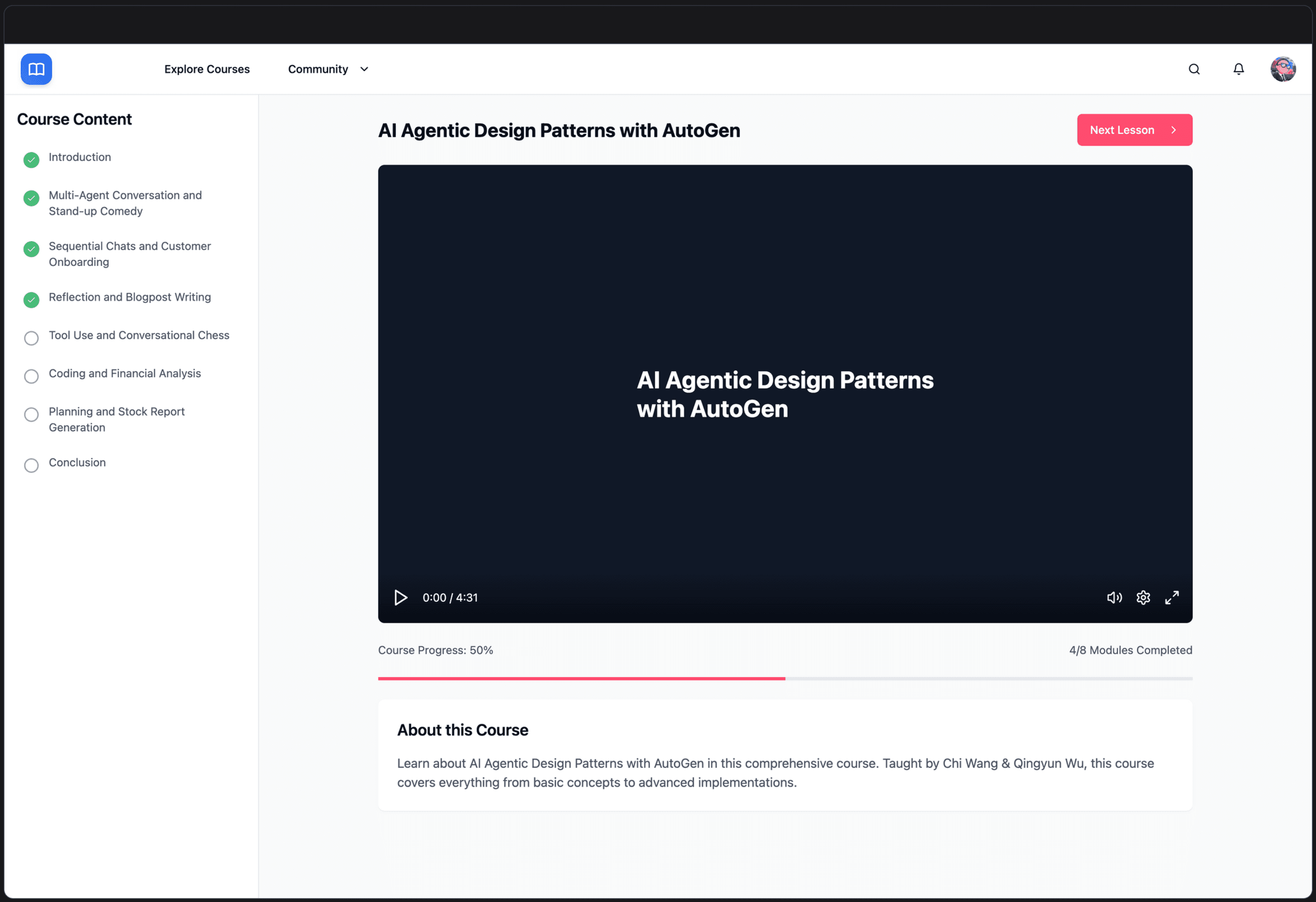This screenshot has width=1316, height=902.
Task: Open Tool Use and Conversational Chess lesson
Action: click(x=139, y=335)
